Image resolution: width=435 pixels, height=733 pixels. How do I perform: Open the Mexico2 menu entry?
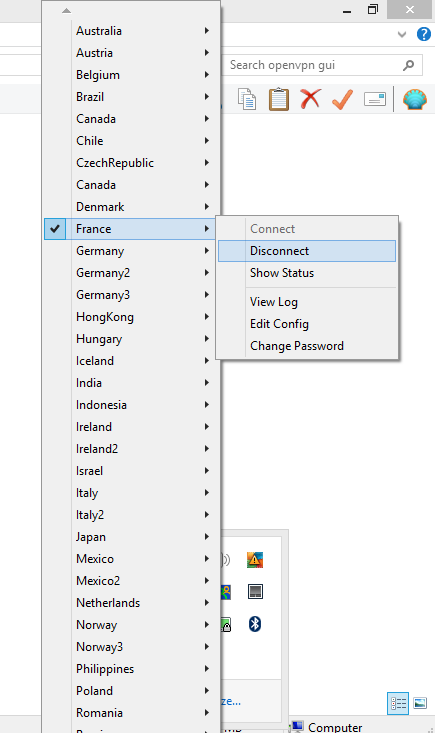tap(130, 581)
